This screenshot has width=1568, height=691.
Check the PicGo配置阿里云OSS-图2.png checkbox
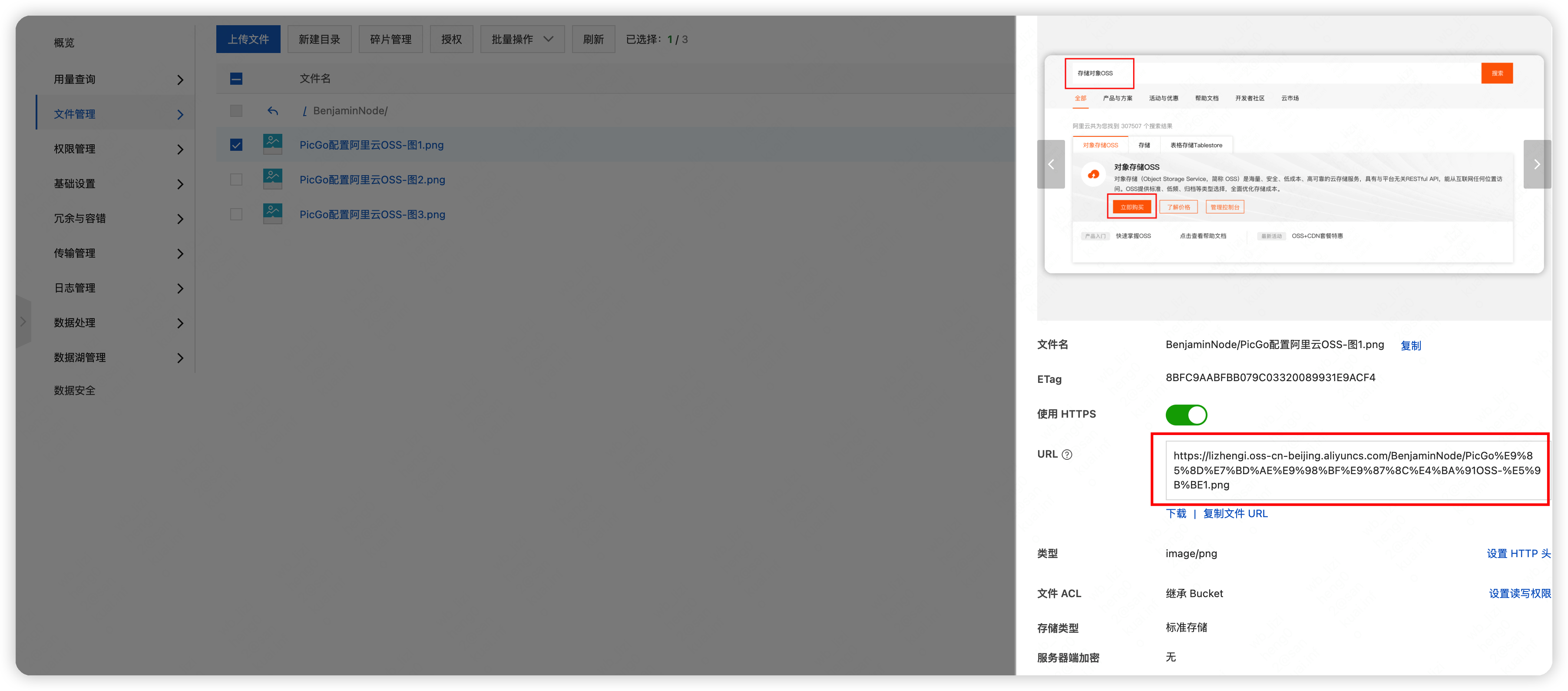coord(236,179)
